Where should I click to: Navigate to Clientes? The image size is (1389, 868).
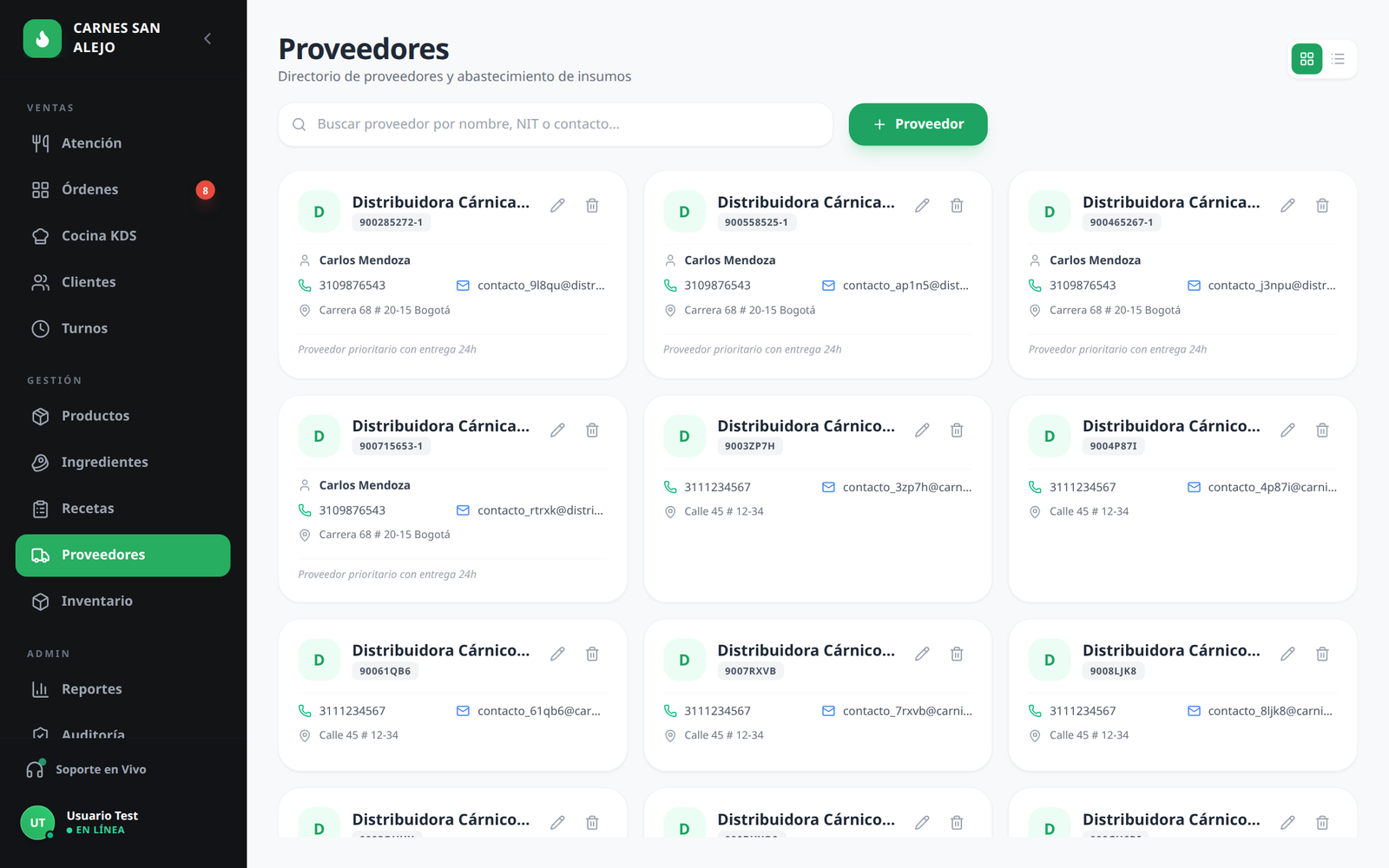tap(122, 282)
